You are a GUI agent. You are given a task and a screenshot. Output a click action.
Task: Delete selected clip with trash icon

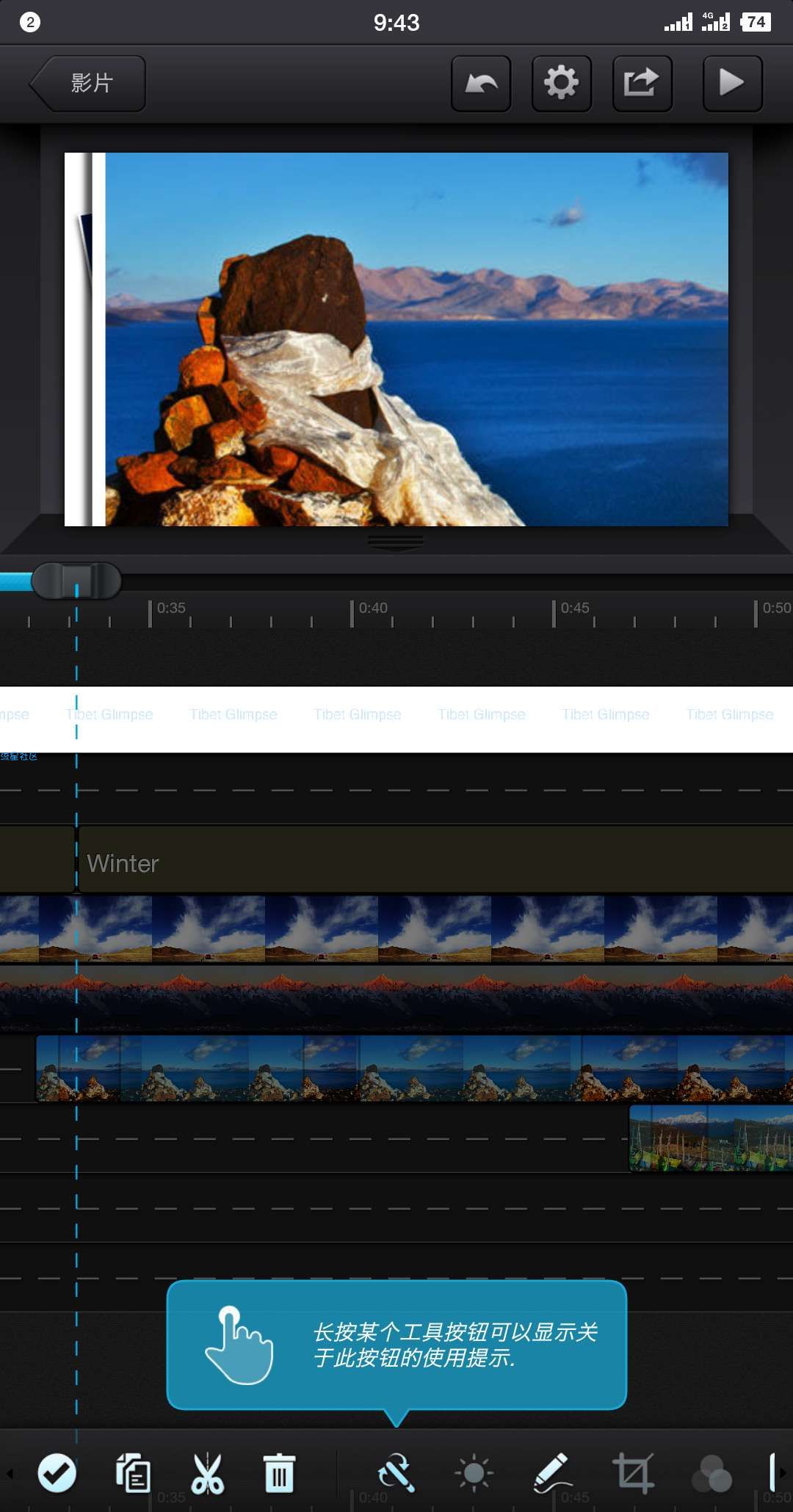(279, 1472)
